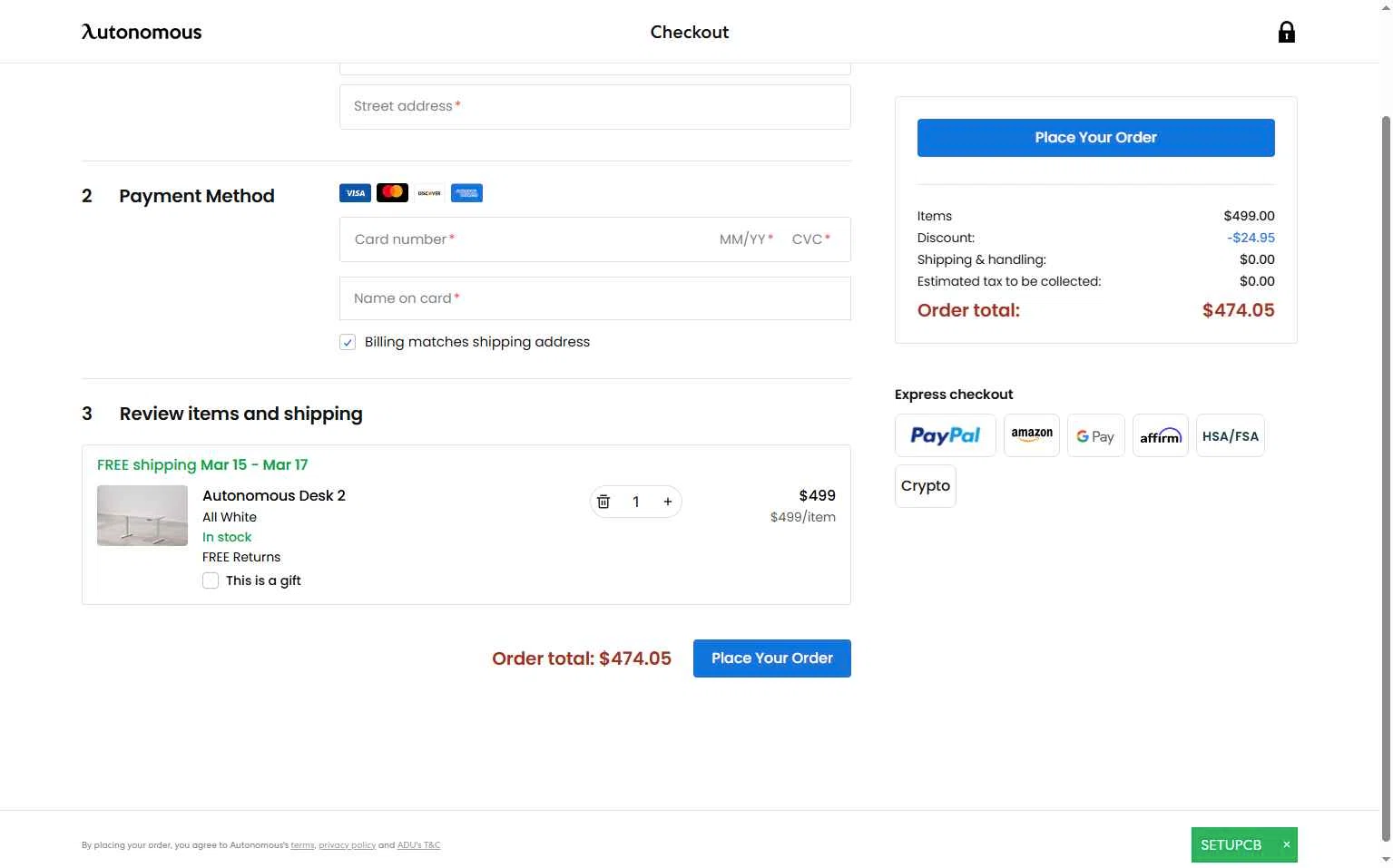Open the privacy policy link

pos(347,845)
